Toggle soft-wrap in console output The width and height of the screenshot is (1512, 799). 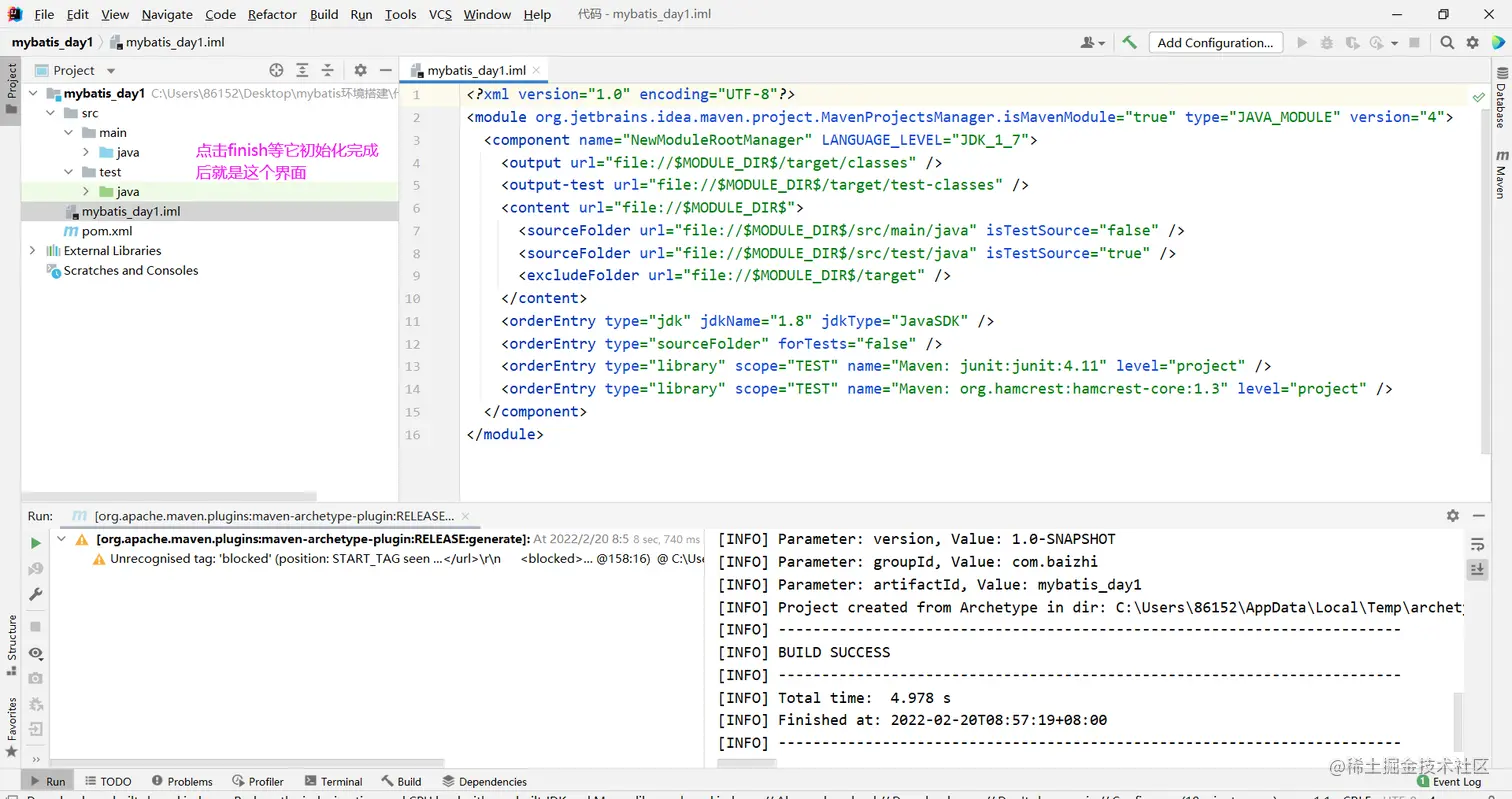pyautogui.click(x=1477, y=544)
